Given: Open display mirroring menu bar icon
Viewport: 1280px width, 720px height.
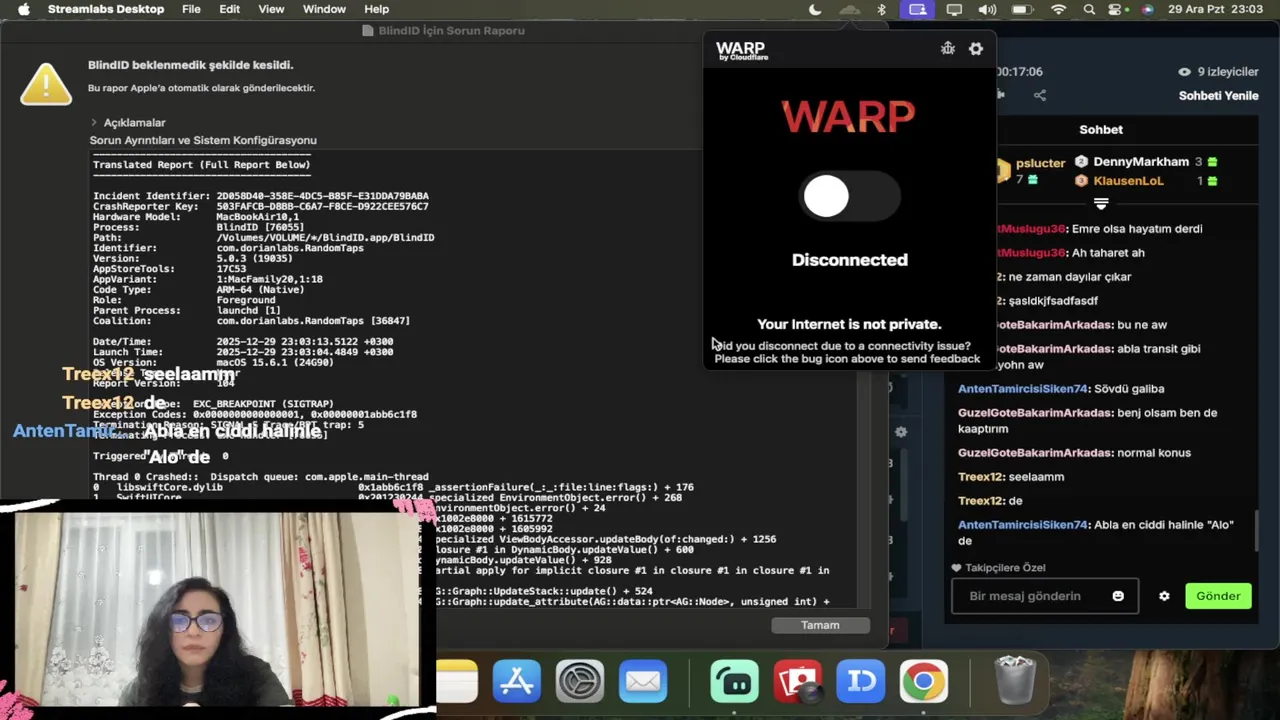Looking at the screenshot, I should click(x=954, y=10).
